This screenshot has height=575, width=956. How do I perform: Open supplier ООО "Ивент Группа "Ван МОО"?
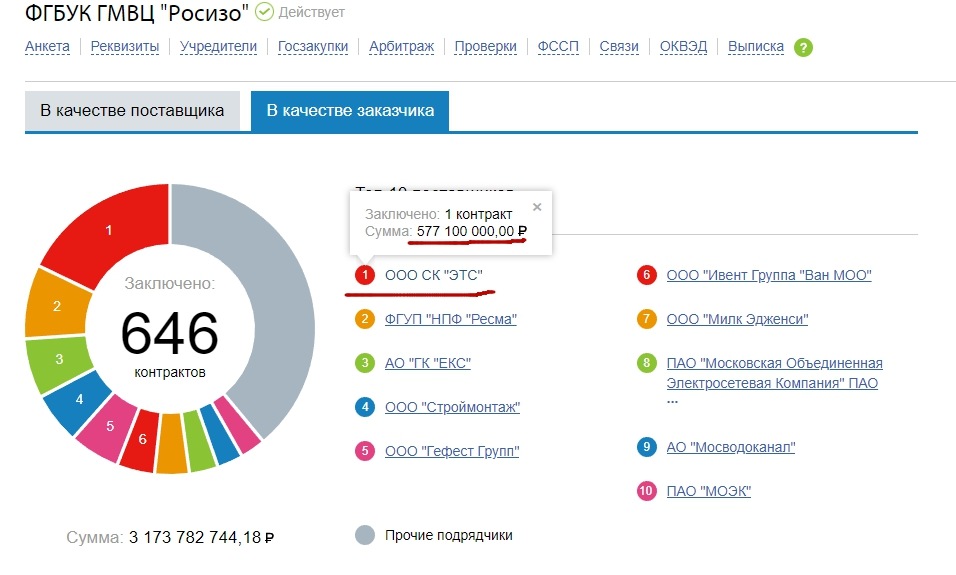point(769,275)
